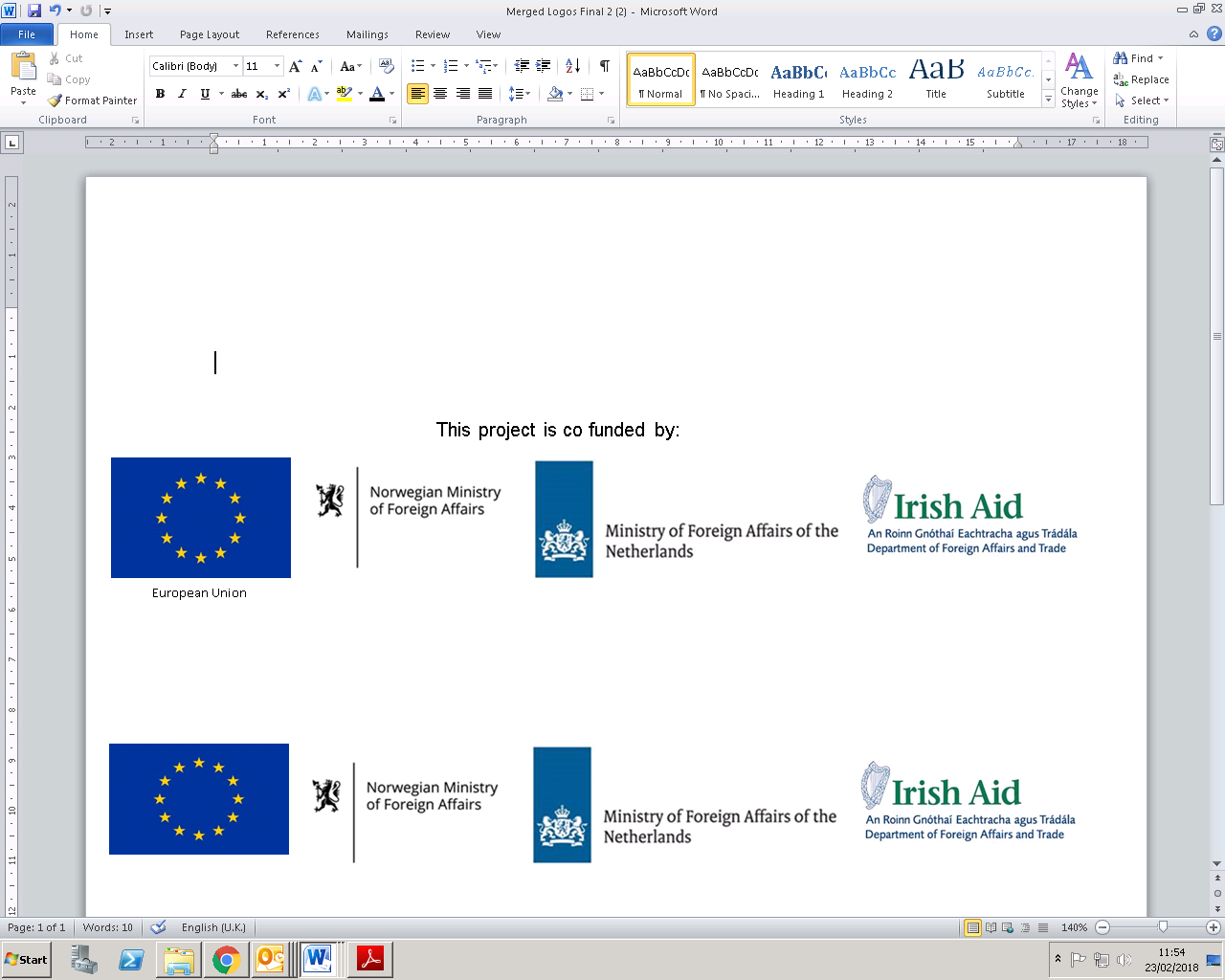Toggle subscript formatting
This screenshot has height=980, width=1225.
(262, 94)
